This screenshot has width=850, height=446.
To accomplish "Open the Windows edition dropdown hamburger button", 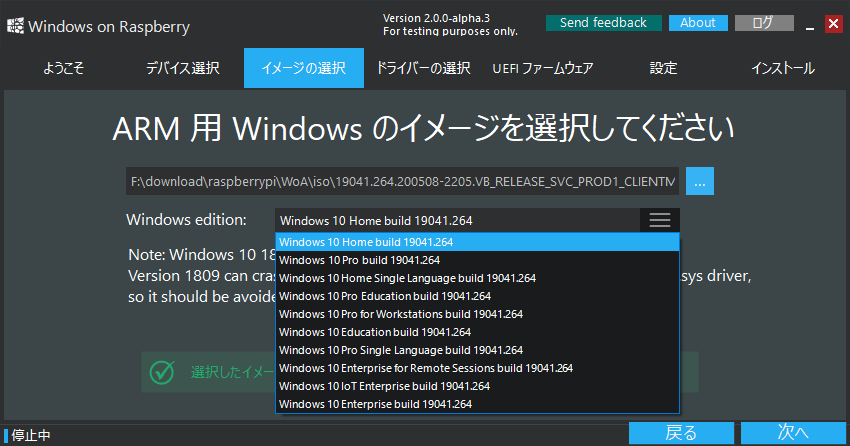I will tap(660, 220).
